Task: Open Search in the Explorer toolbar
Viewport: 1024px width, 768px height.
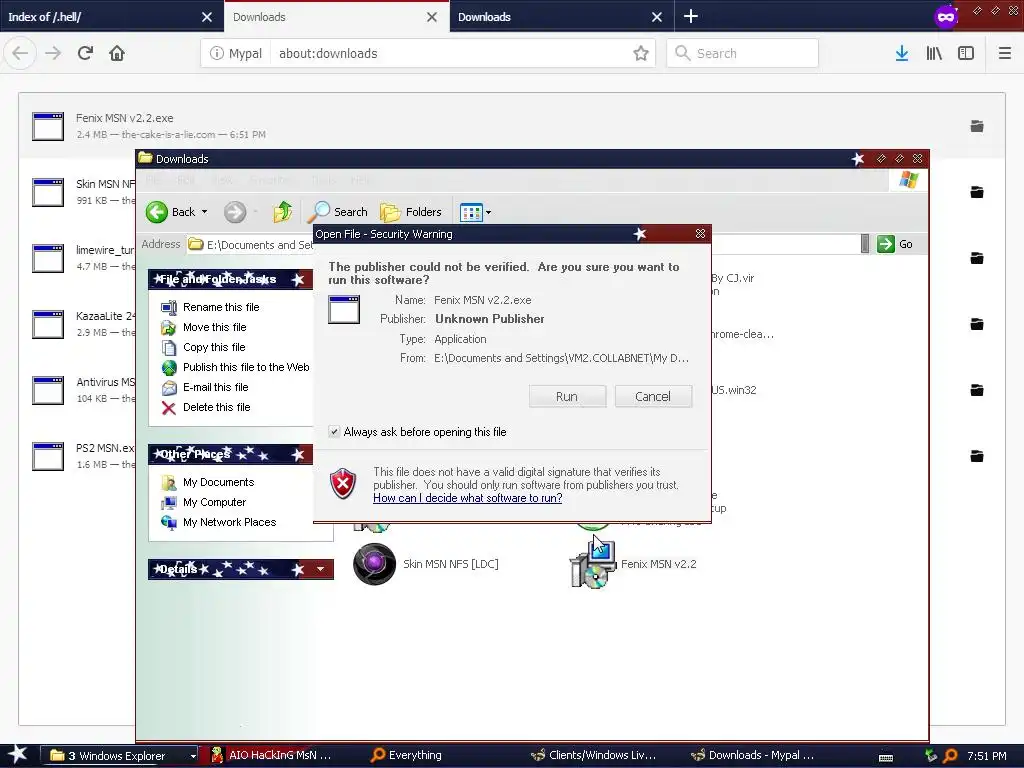Action: 338,212
